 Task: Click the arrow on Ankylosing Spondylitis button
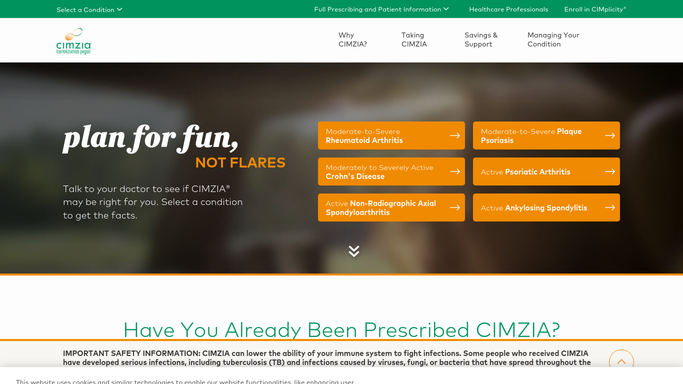(610, 208)
